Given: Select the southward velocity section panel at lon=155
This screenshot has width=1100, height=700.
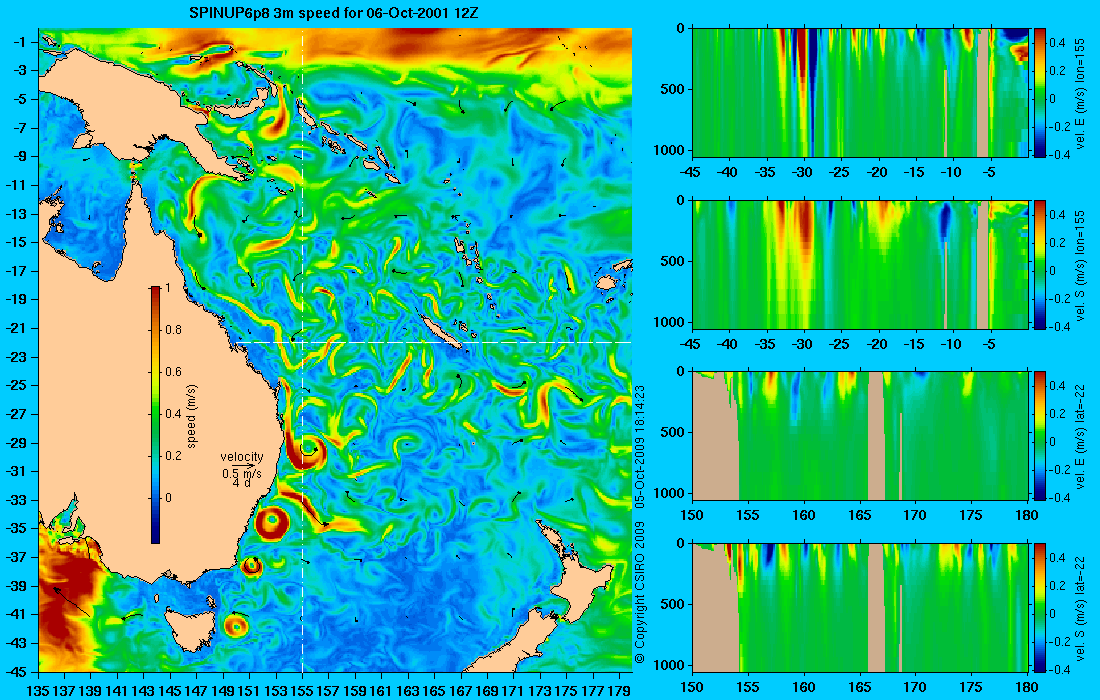Looking at the screenshot, I should coord(860,264).
